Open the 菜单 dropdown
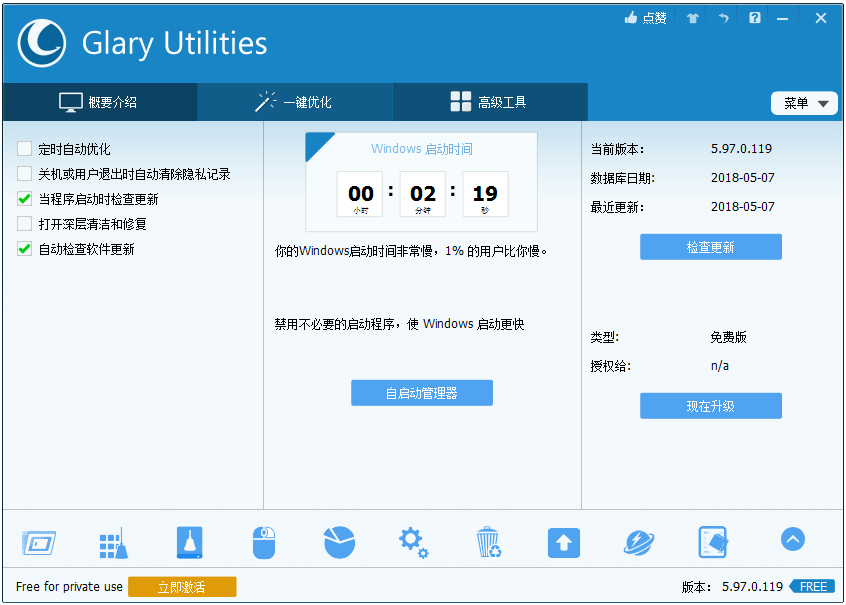This screenshot has height=605, width=846. 804,103
